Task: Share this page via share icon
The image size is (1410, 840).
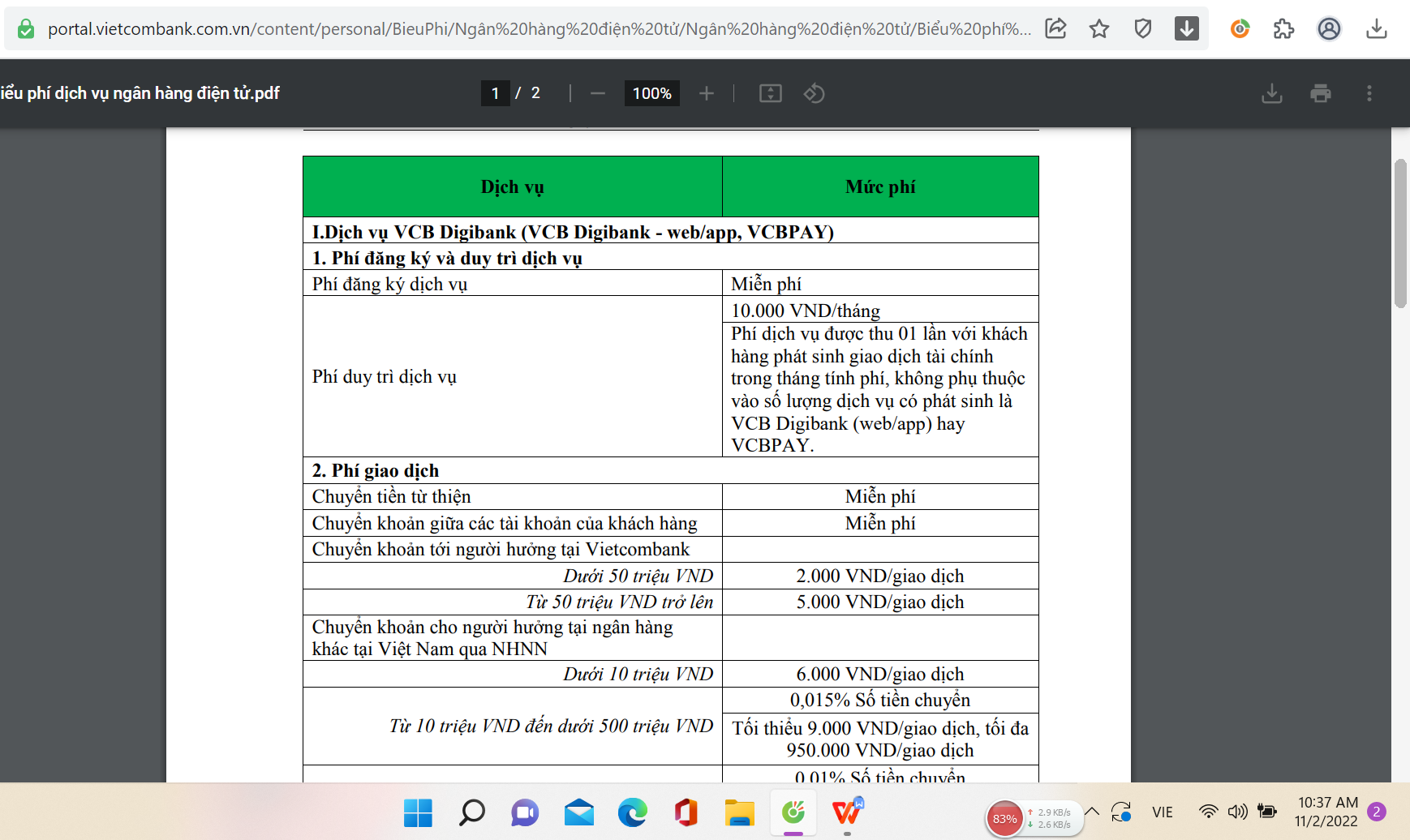Action: click(1055, 29)
